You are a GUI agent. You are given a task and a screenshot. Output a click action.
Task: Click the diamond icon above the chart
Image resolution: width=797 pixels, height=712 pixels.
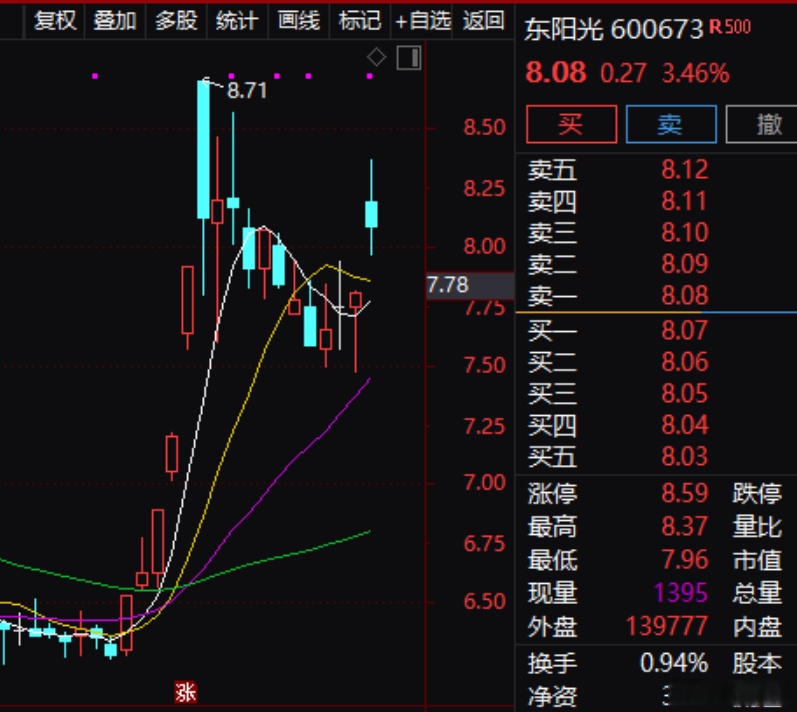(377, 57)
